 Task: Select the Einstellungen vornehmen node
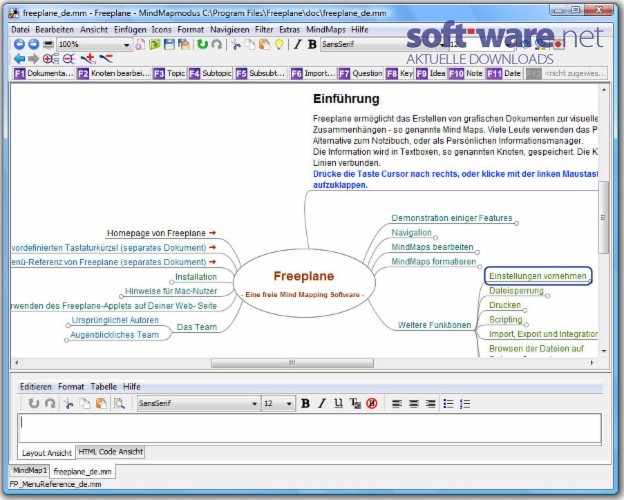click(x=538, y=276)
